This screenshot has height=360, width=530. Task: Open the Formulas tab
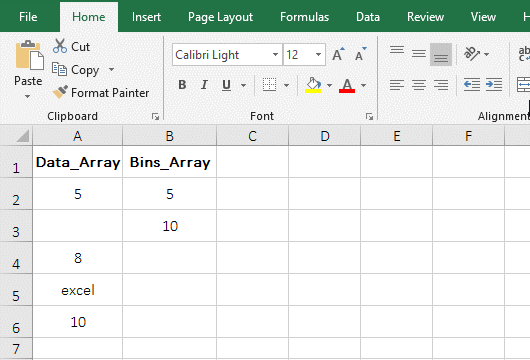tap(304, 17)
